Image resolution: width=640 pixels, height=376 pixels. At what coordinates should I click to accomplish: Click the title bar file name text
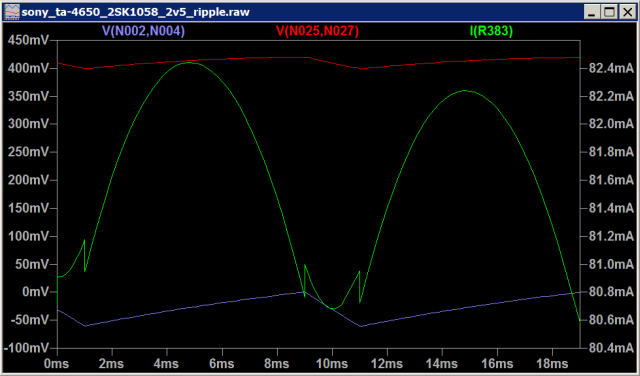click(x=135, y=12)
